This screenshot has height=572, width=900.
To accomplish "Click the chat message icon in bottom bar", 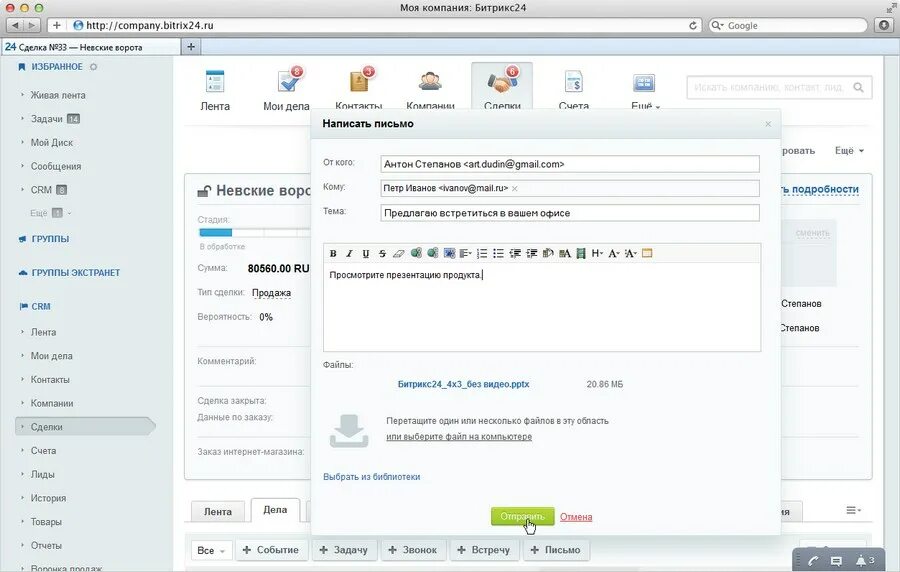I will coord(836,561).
